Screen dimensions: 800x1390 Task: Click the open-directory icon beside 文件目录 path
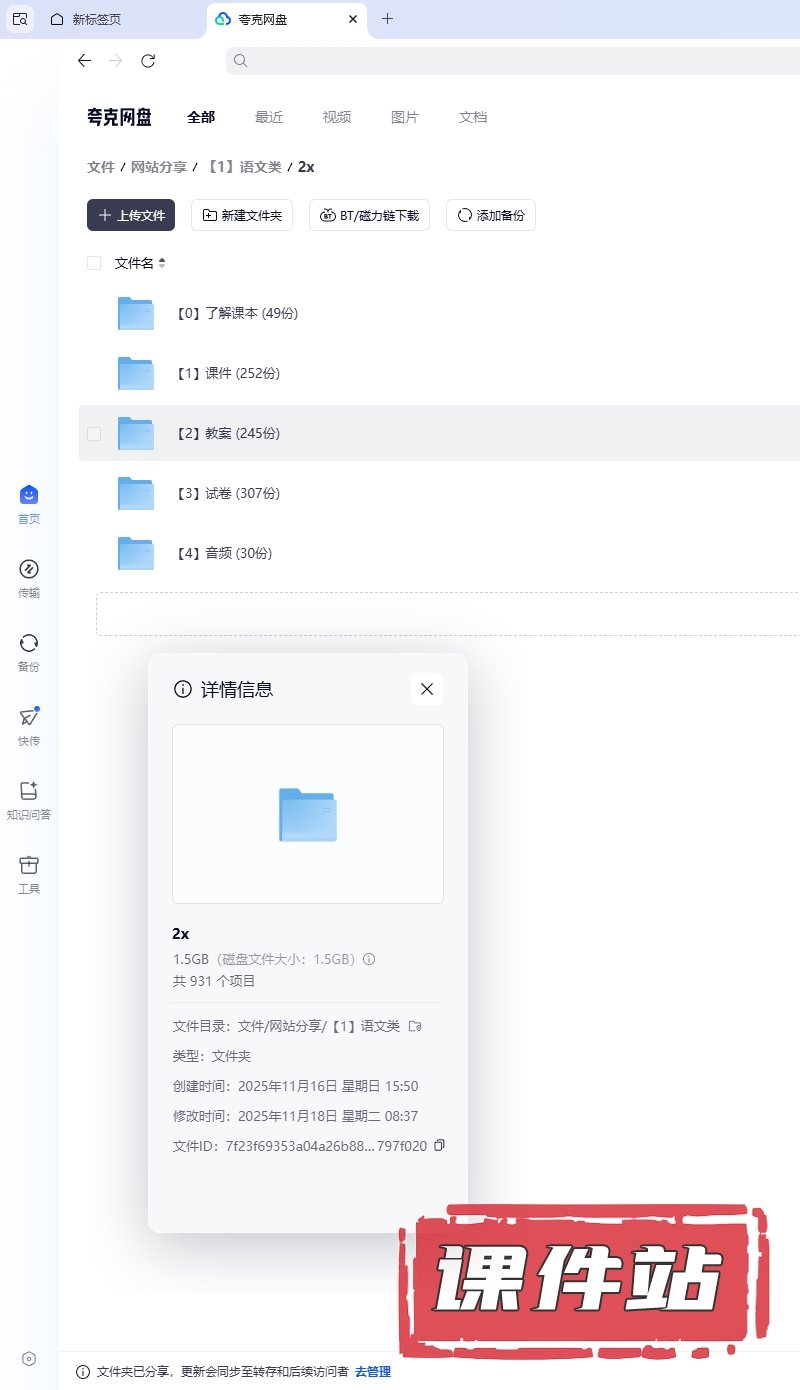tap(415, 1026)
